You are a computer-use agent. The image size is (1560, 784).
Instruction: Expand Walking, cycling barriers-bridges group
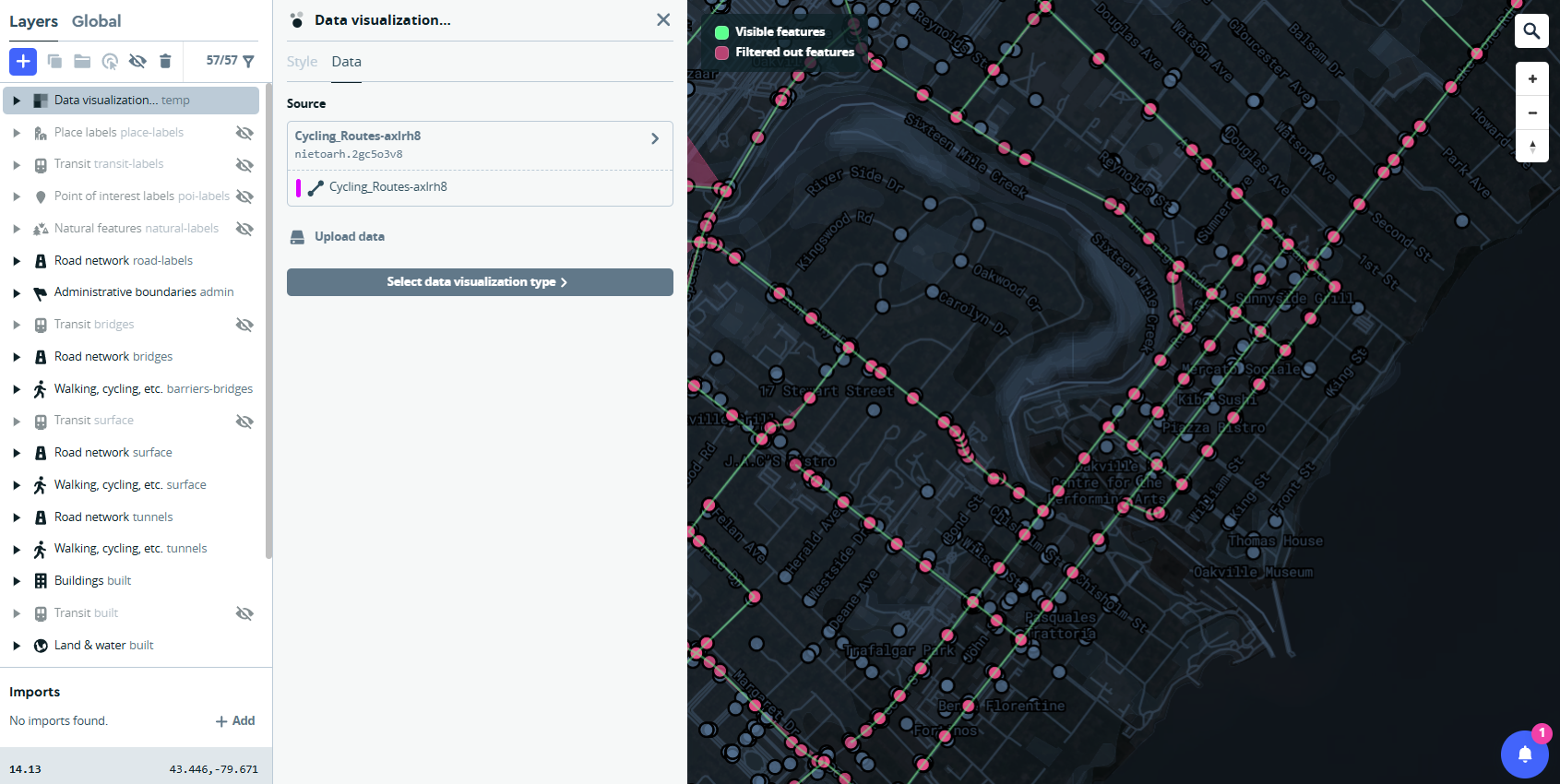click(x=17, y=389)
